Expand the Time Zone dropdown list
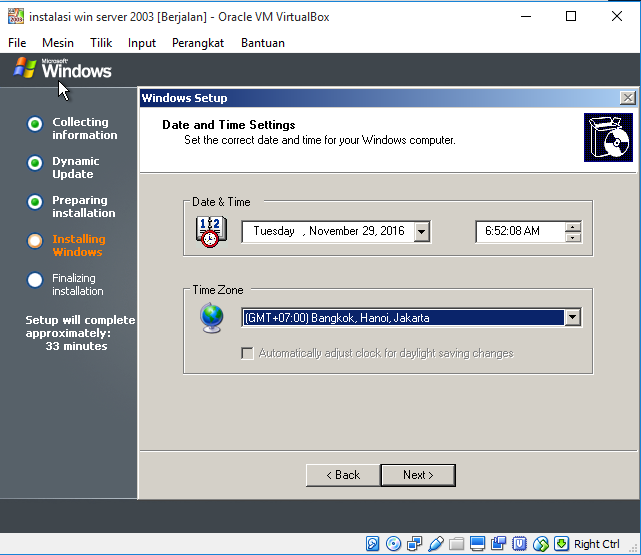This screenshot has width=641, height=555. point(572,317)
